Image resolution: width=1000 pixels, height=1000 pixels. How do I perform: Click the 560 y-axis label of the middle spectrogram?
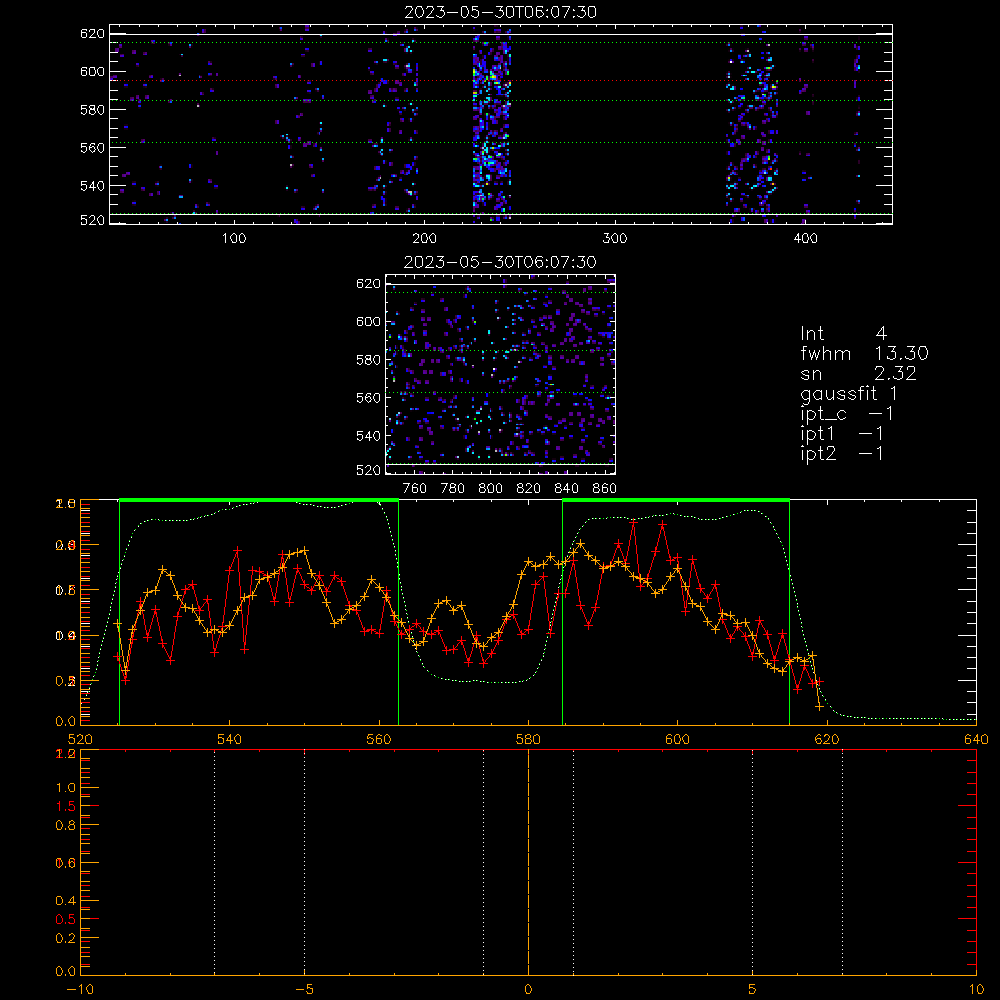pyautogui.click(x=369, y=398)
